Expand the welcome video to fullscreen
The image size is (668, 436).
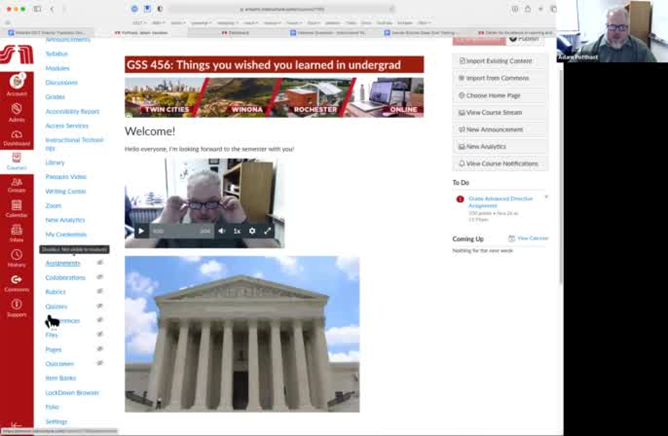268,231
